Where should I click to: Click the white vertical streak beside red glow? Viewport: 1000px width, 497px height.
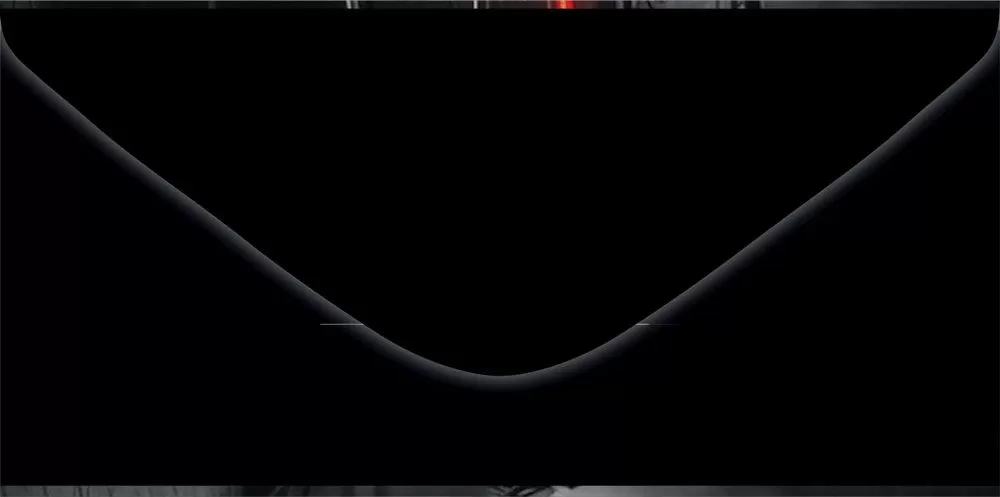[x=475, y=4]
